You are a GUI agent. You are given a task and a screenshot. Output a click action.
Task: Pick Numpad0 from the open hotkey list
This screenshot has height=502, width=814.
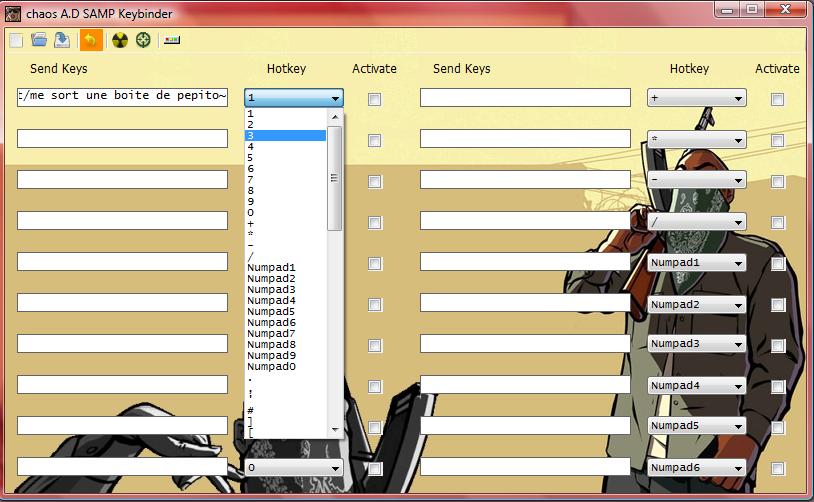pyautogui.click(x=286, y=367)
